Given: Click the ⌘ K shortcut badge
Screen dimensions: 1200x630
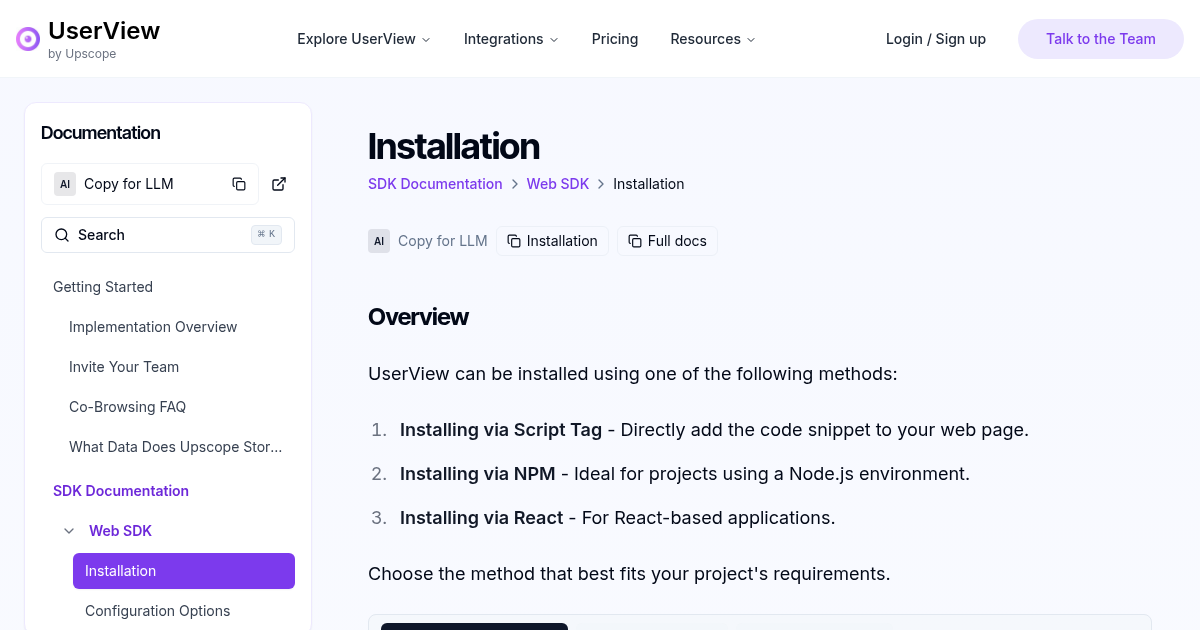Looking at the screenshot, I should point(267,235).
